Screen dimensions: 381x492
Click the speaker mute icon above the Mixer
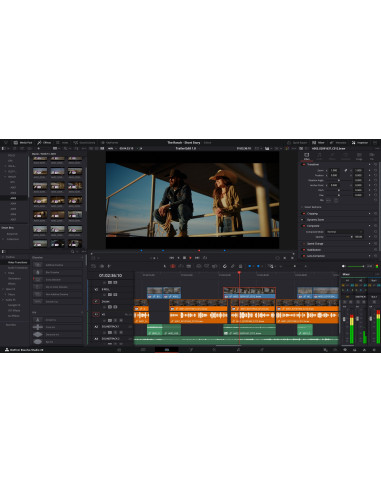pos(344,266)
